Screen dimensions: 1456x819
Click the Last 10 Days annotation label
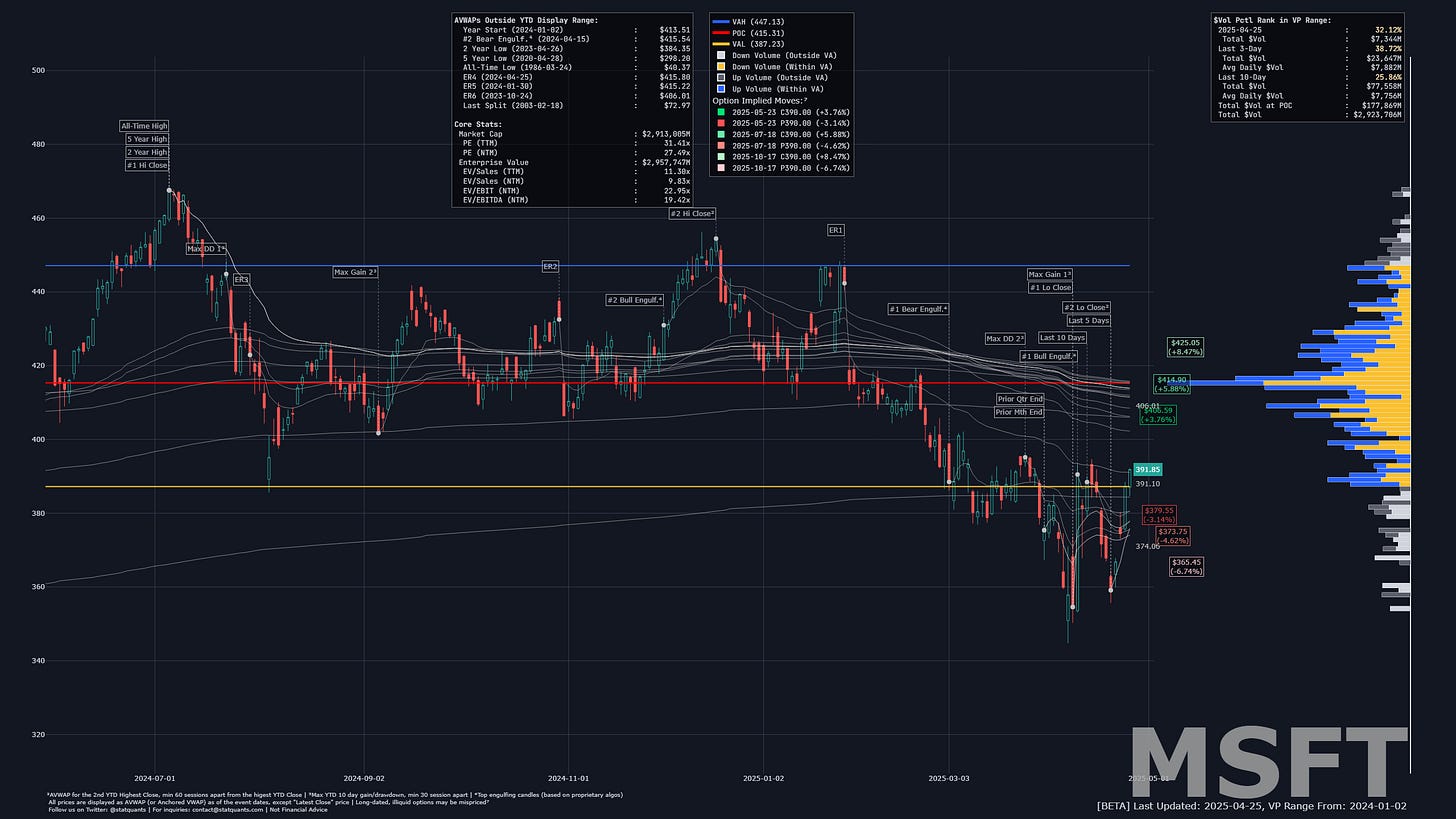click(1062, 338)
